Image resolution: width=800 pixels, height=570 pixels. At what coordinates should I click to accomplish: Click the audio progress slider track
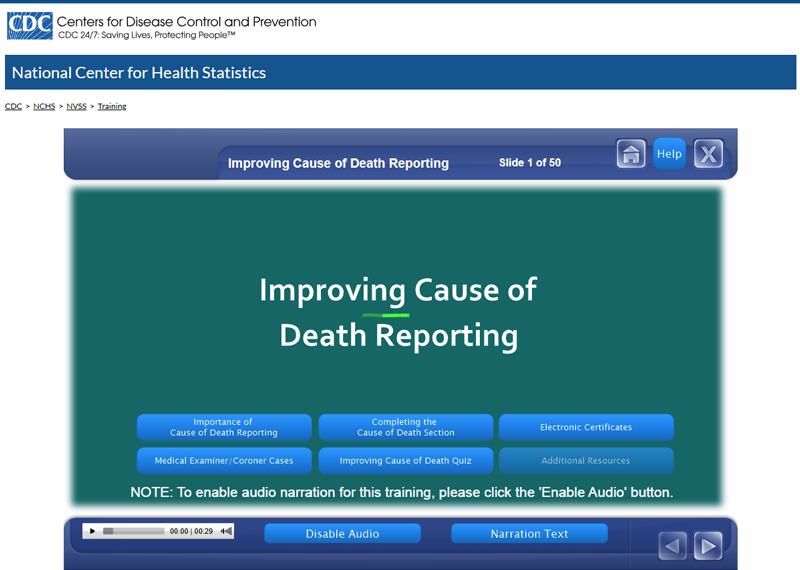pos(135,531)
